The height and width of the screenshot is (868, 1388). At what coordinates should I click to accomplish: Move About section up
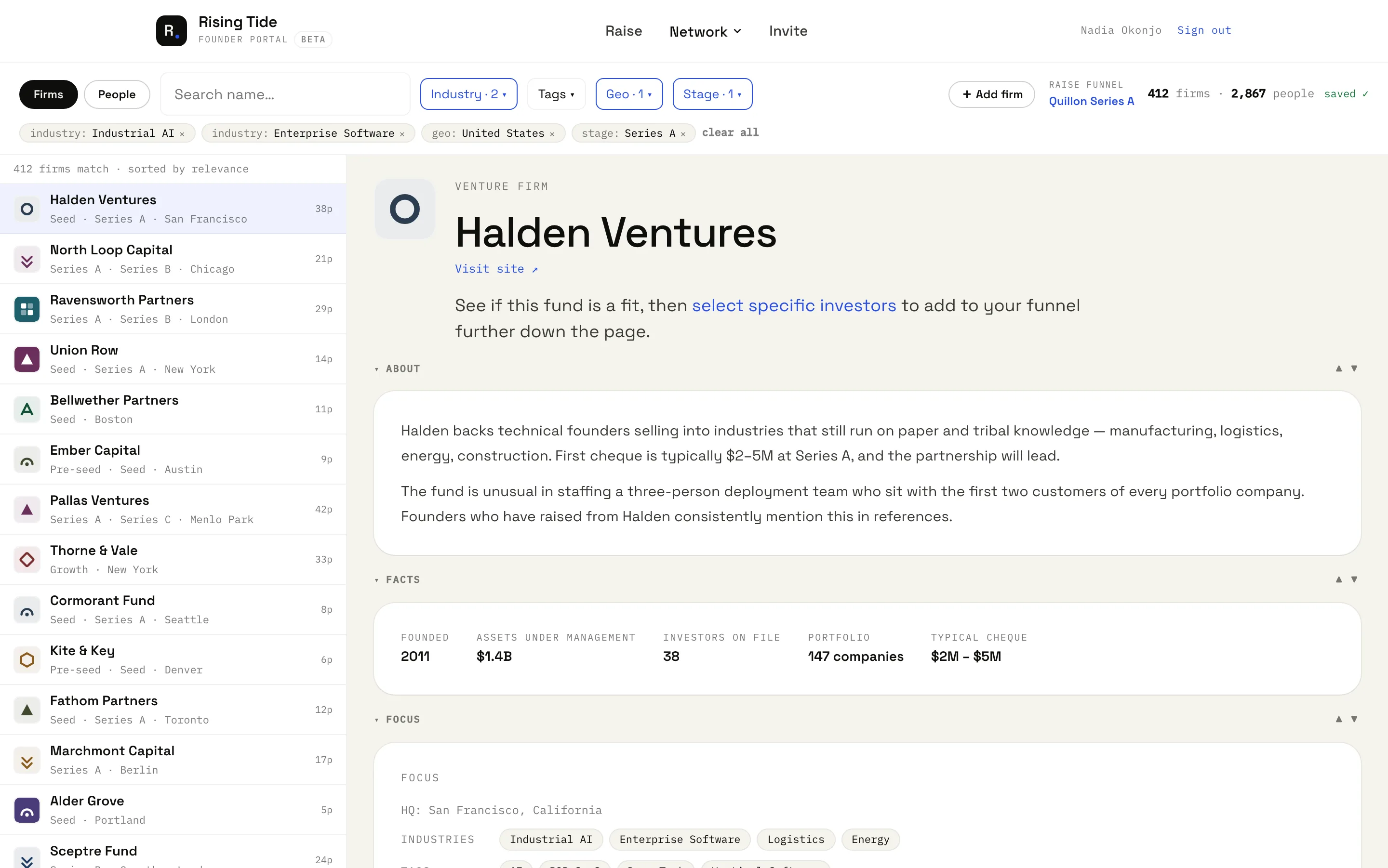click(x=1339, y=368)
